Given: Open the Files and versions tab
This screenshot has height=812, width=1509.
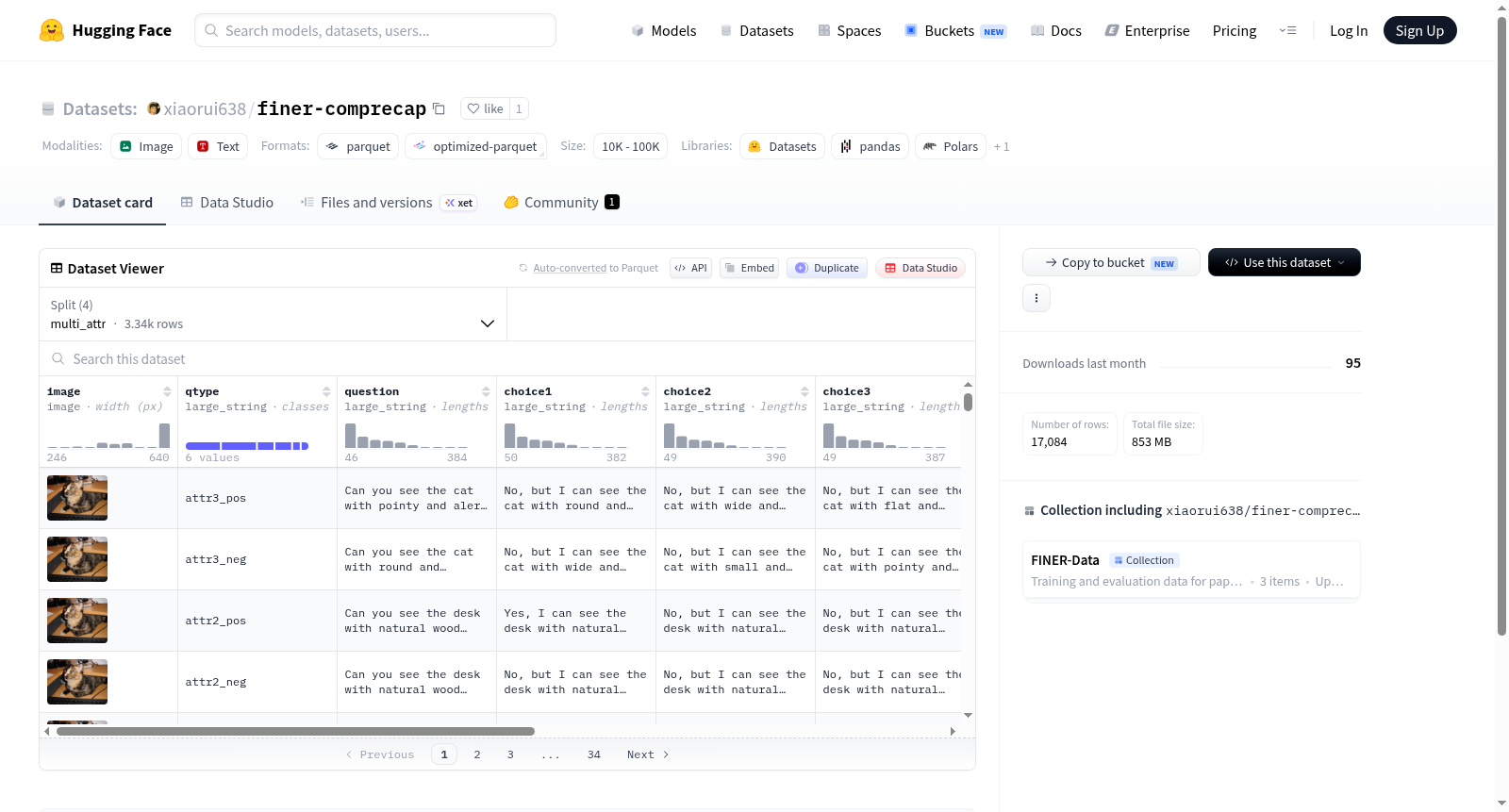Looking at the screenshot, I should (x=389, y=202).
